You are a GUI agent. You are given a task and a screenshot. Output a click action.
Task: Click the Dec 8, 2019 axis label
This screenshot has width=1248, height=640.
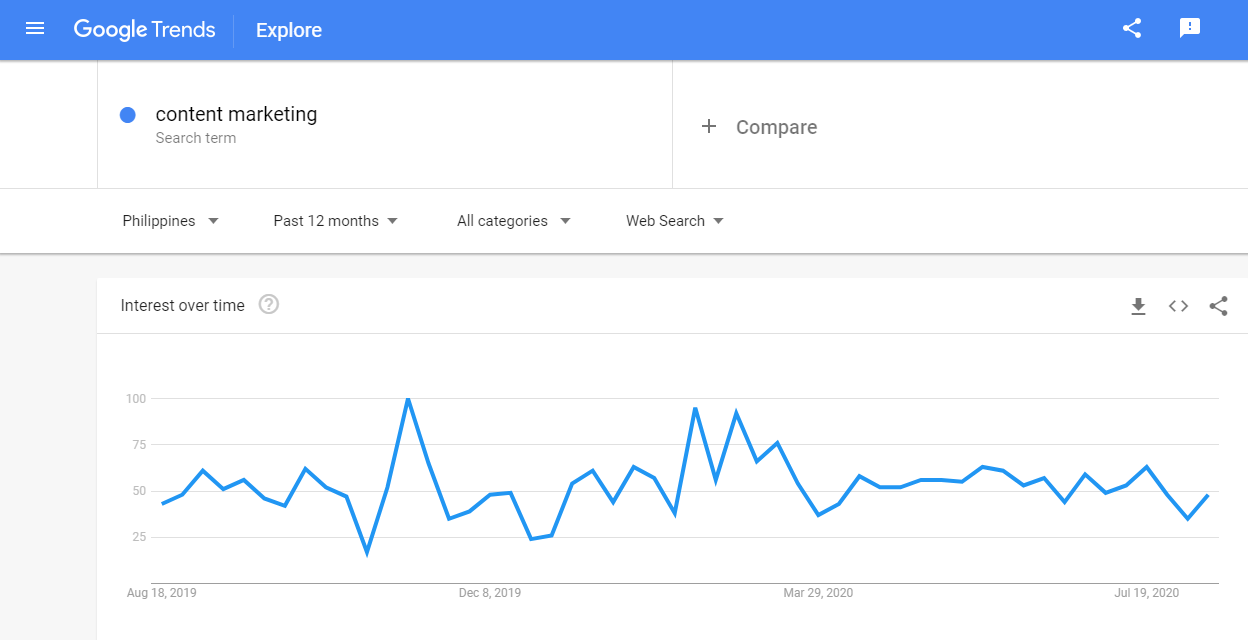490,593
